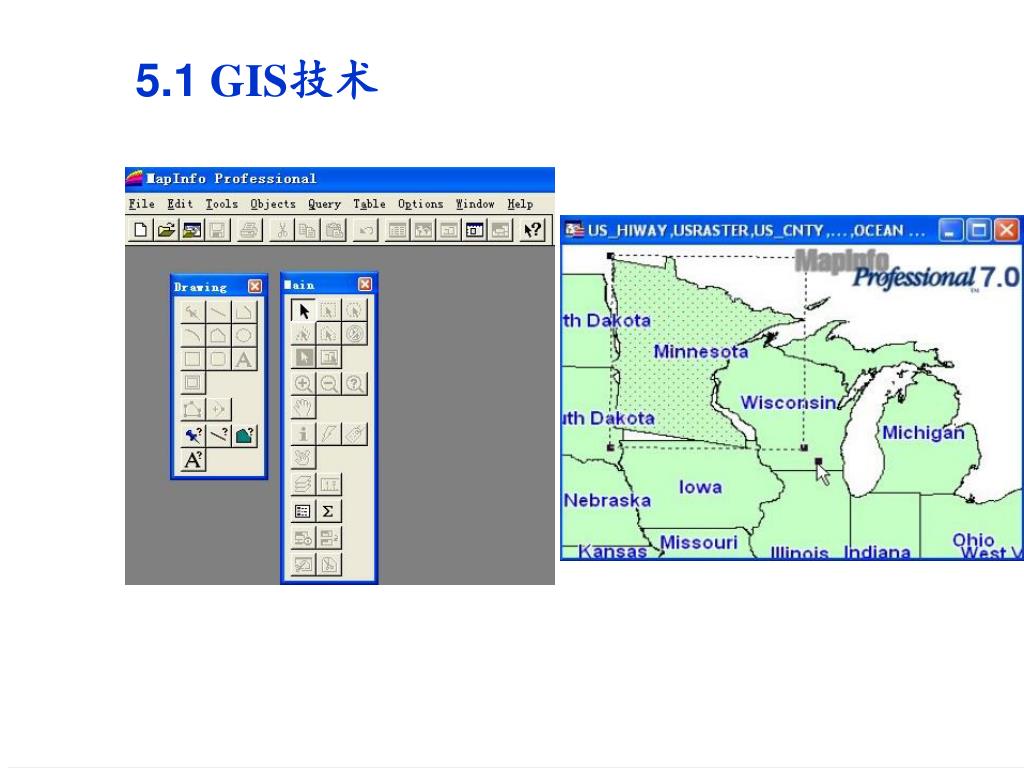This screenshot has width=1024, height=768.
Task: Choose the Polygon Select tool
Action: point(303,334)
